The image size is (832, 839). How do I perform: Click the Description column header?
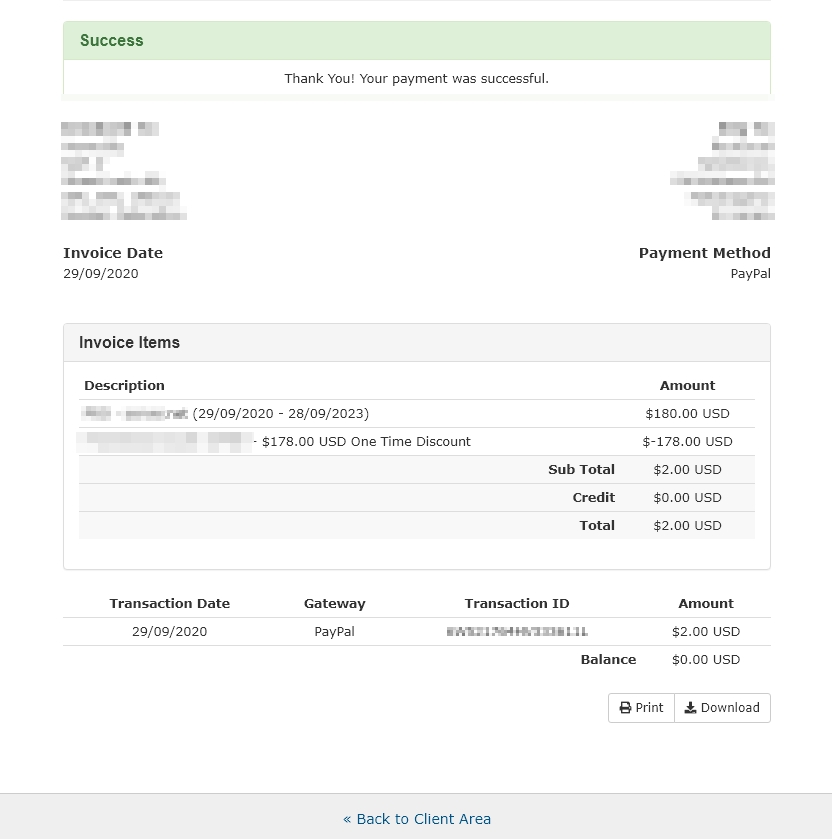click(124, 385)
